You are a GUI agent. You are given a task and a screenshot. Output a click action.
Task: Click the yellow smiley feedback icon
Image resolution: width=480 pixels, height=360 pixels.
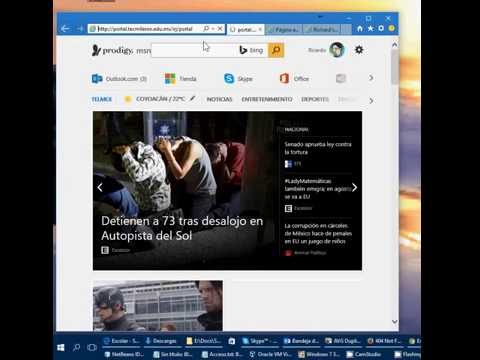[392, 29]
